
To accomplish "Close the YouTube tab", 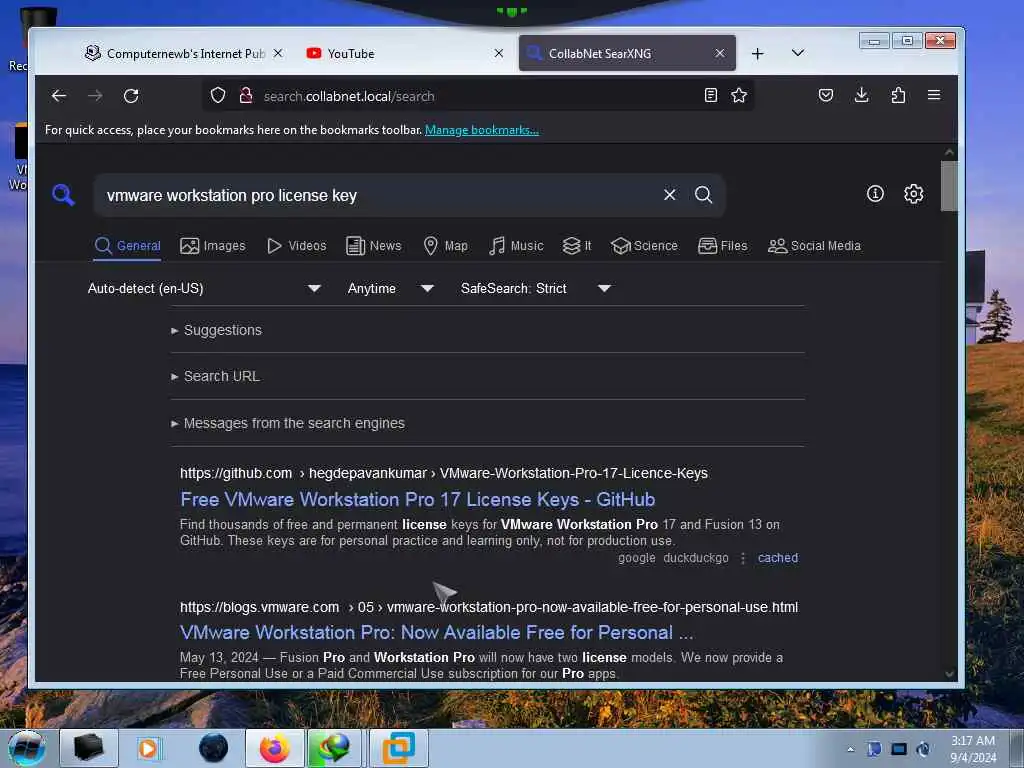I will pyautogui.click(x=499, y=53).
